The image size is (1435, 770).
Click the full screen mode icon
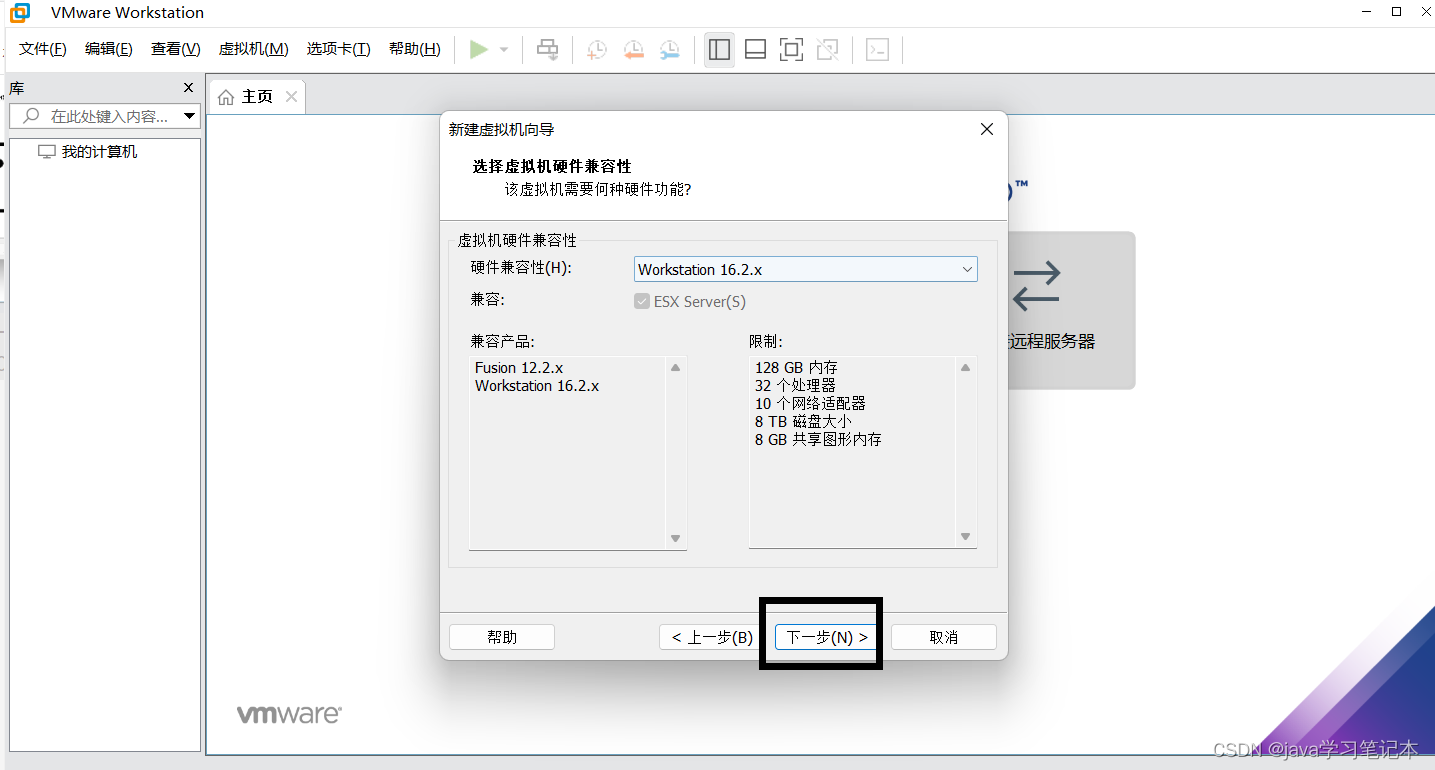click(x=791, y=49)
